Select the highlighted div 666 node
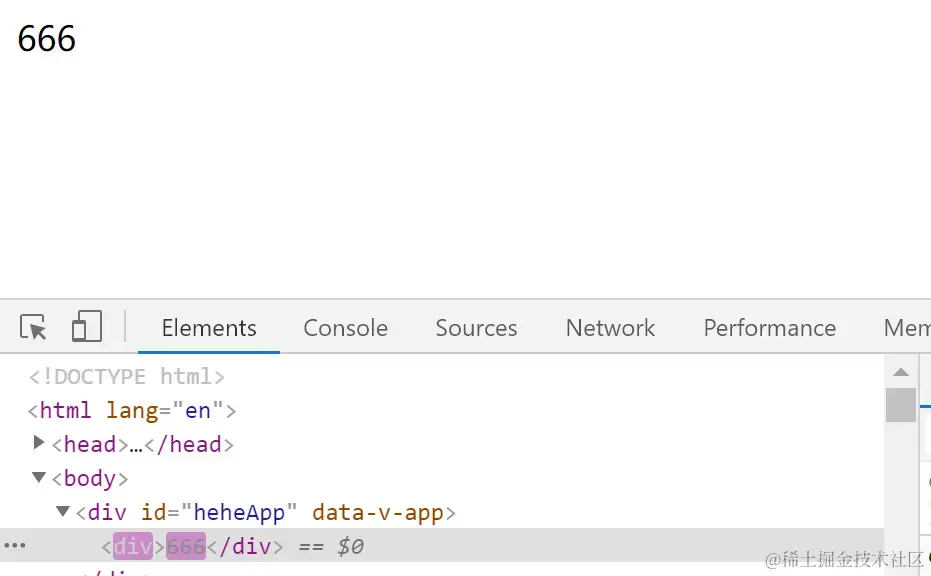931x576 pixels. pyautogui.click(x=192, y=546)
